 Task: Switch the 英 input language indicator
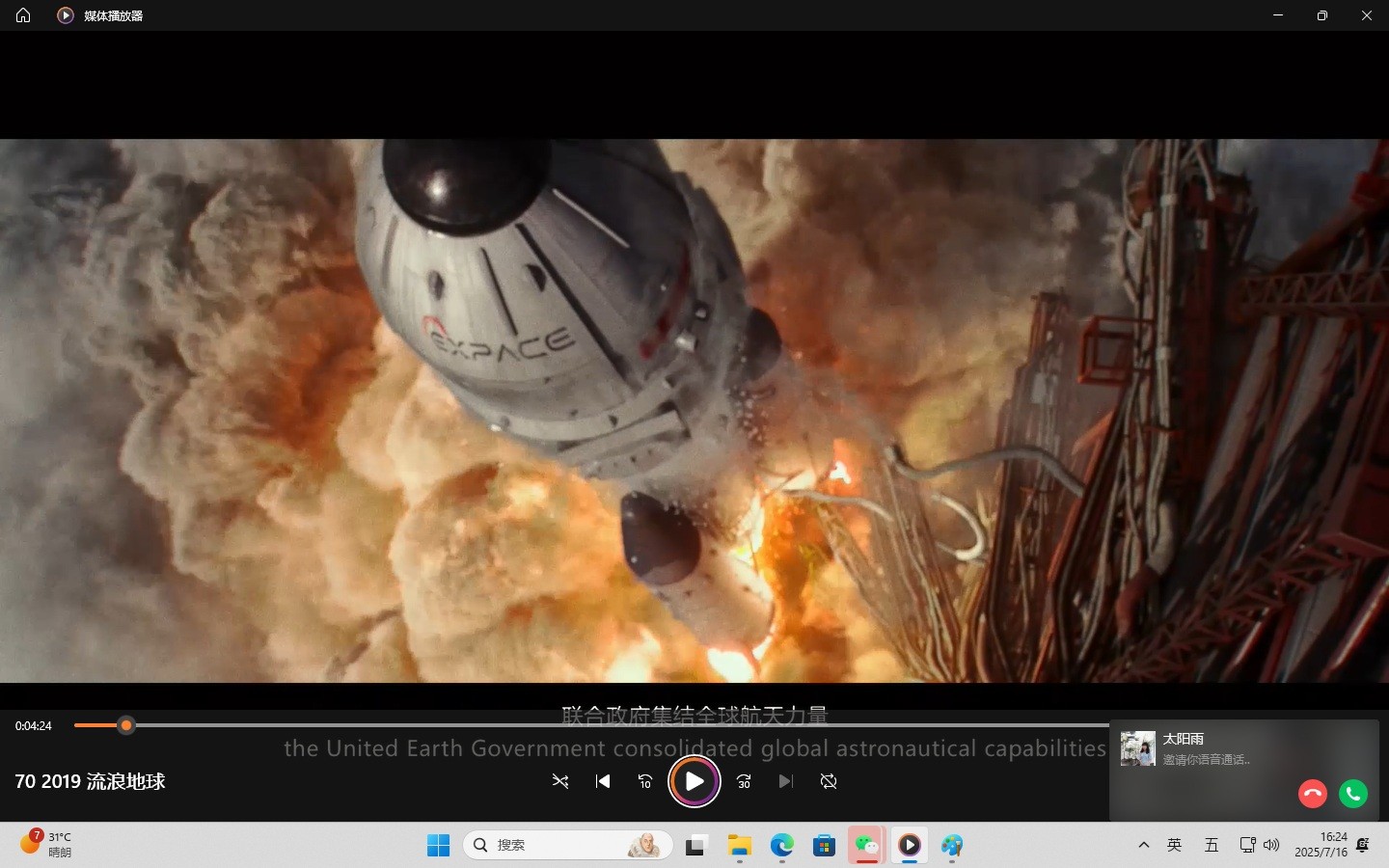1174,845
